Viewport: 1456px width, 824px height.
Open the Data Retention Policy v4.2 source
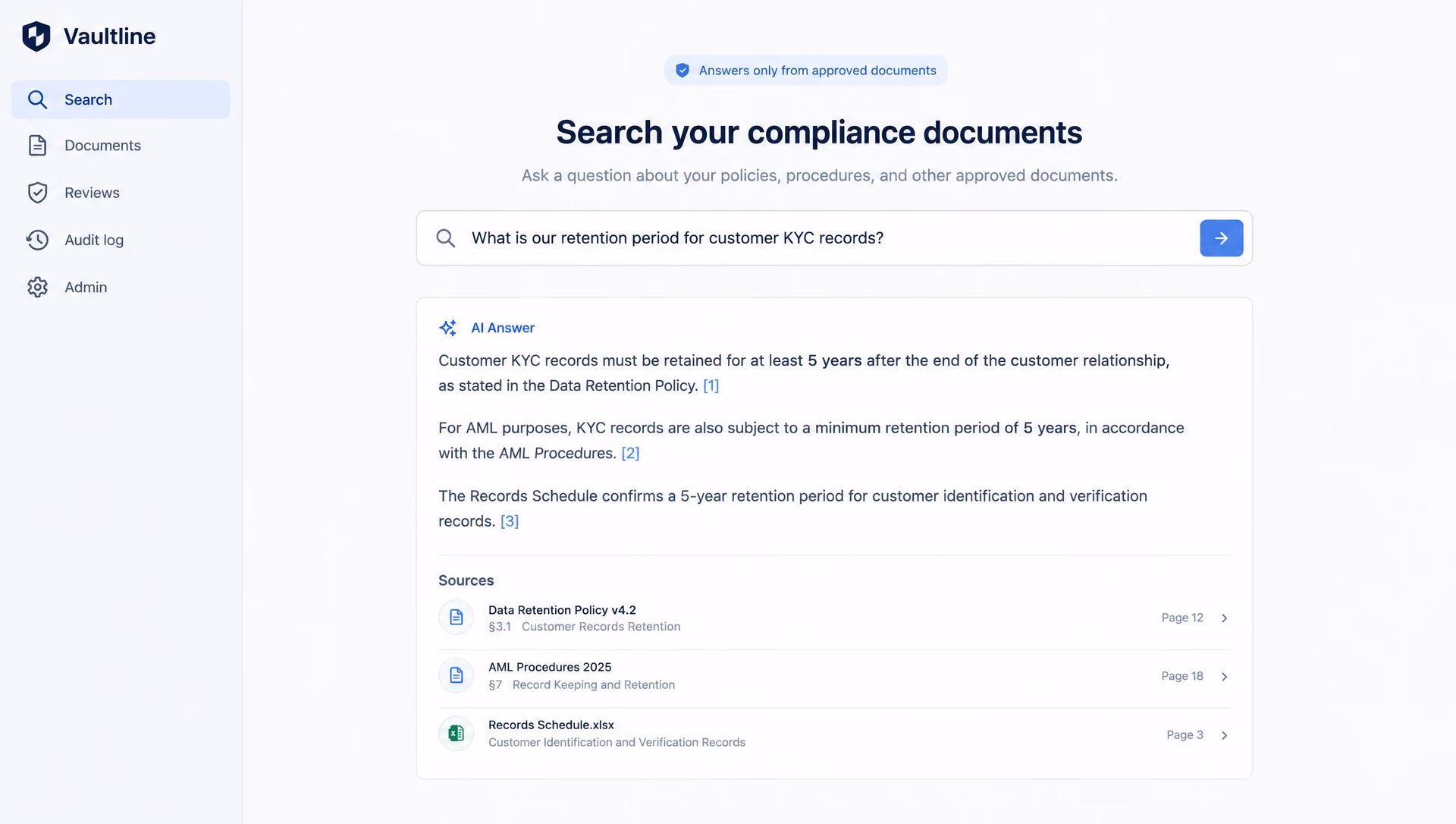(834, 618)
